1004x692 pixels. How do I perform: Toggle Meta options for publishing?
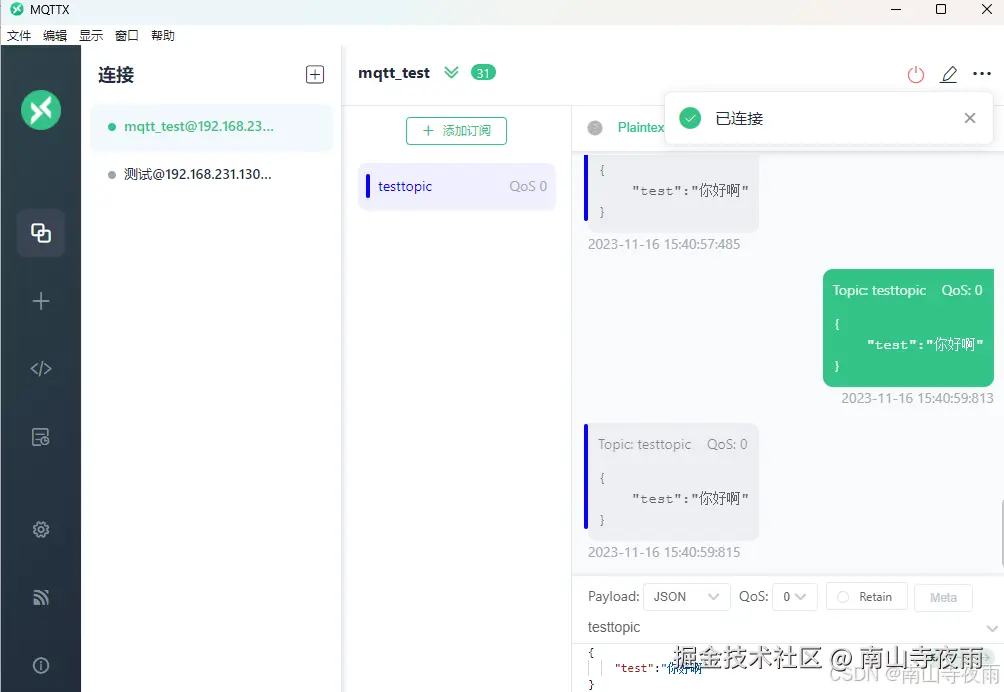pyautogui.click(x=943, y=596)
